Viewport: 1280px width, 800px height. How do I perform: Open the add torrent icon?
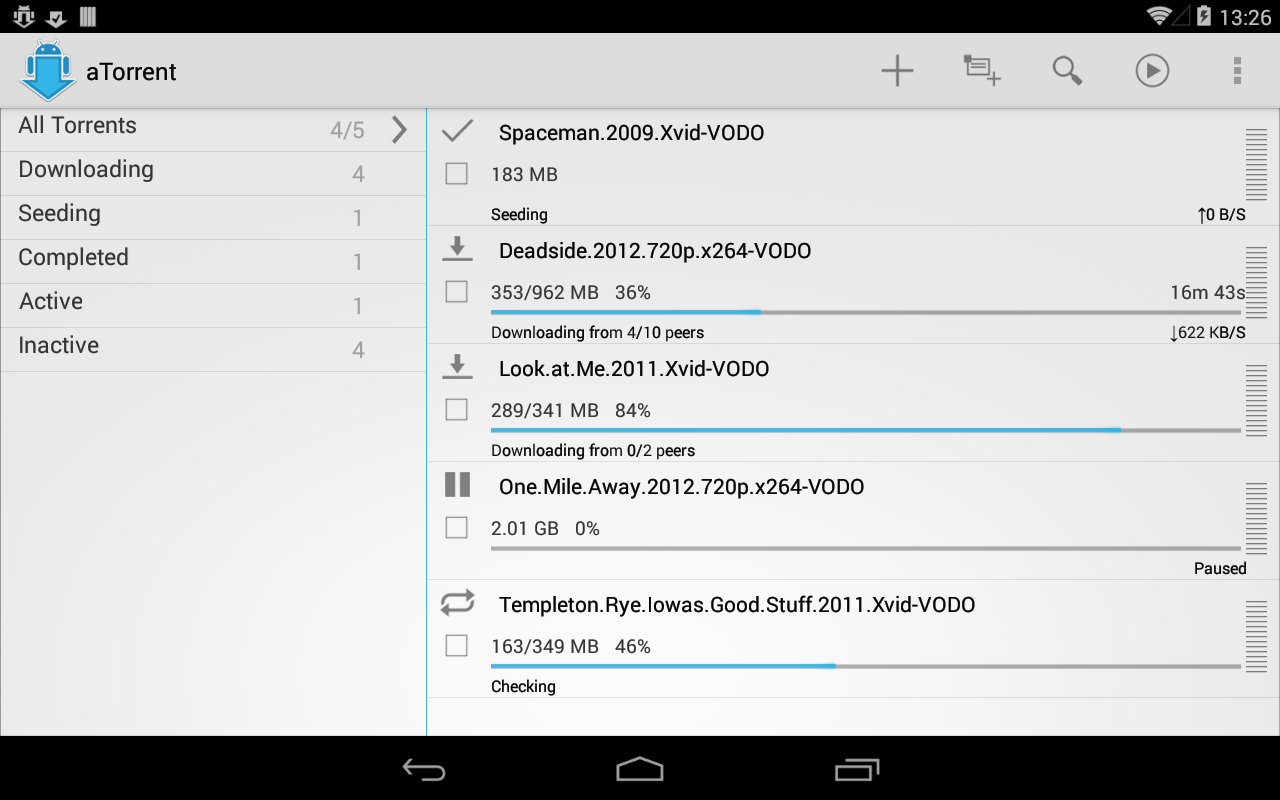click(x=897, y=70)
